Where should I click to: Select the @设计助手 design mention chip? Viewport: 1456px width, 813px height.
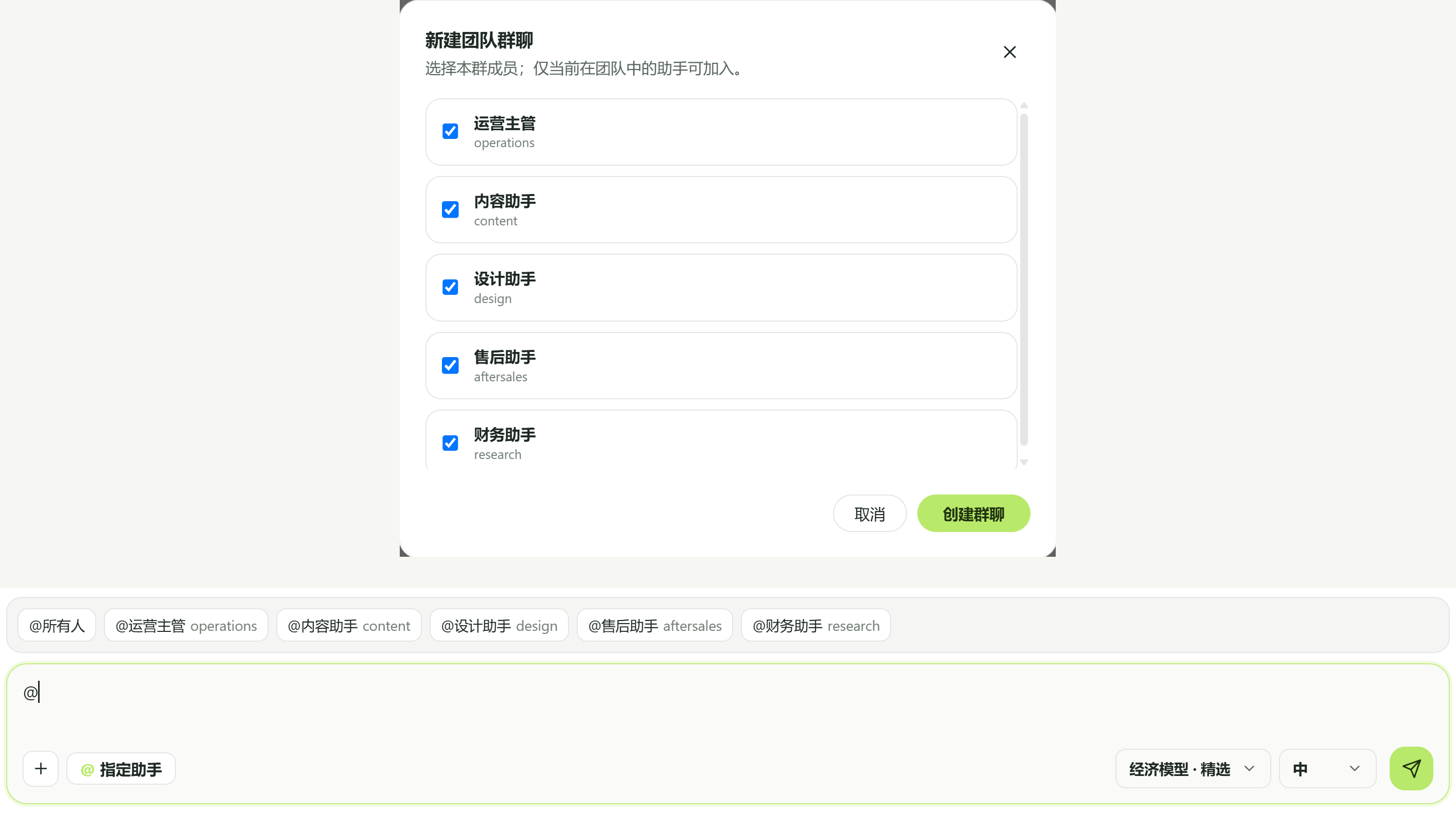point(499,625)
